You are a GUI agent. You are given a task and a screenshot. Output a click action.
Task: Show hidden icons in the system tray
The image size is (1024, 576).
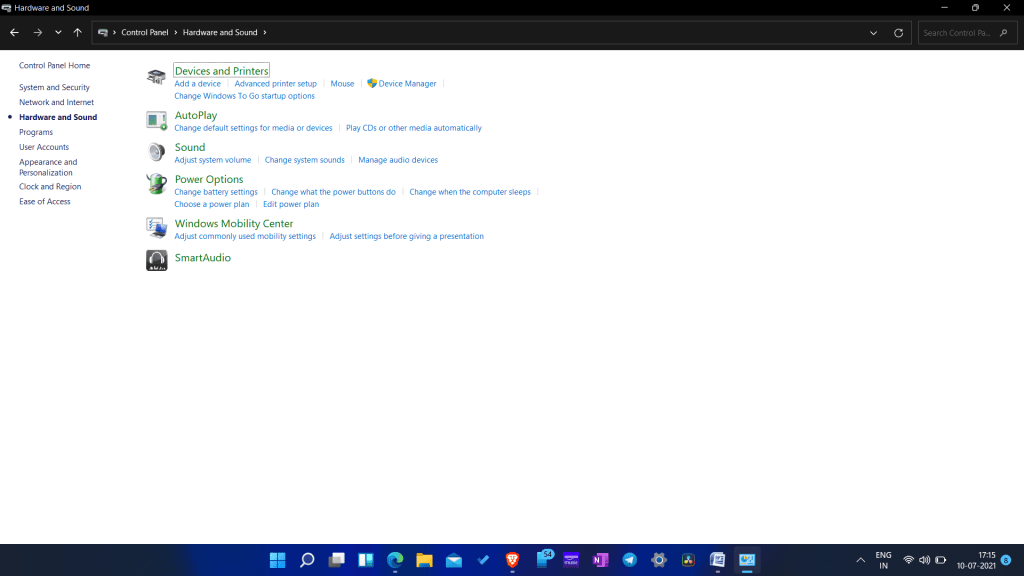tap(860, 560)
